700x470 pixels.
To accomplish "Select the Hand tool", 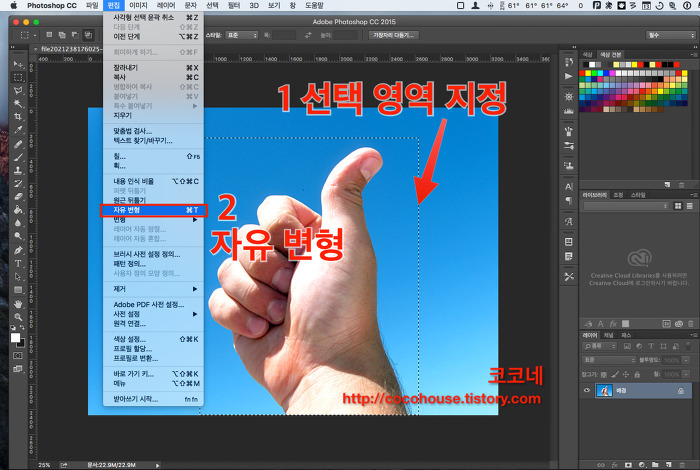I will (18, 304).
